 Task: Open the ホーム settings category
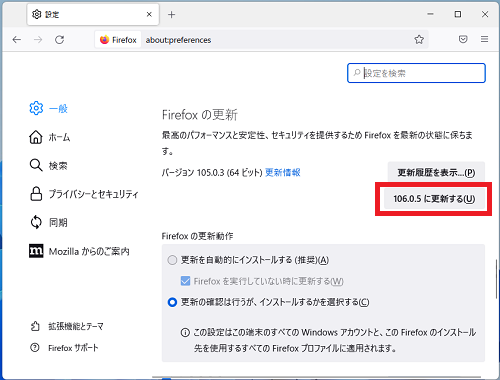pyautogui.click(x=50, y=137)
